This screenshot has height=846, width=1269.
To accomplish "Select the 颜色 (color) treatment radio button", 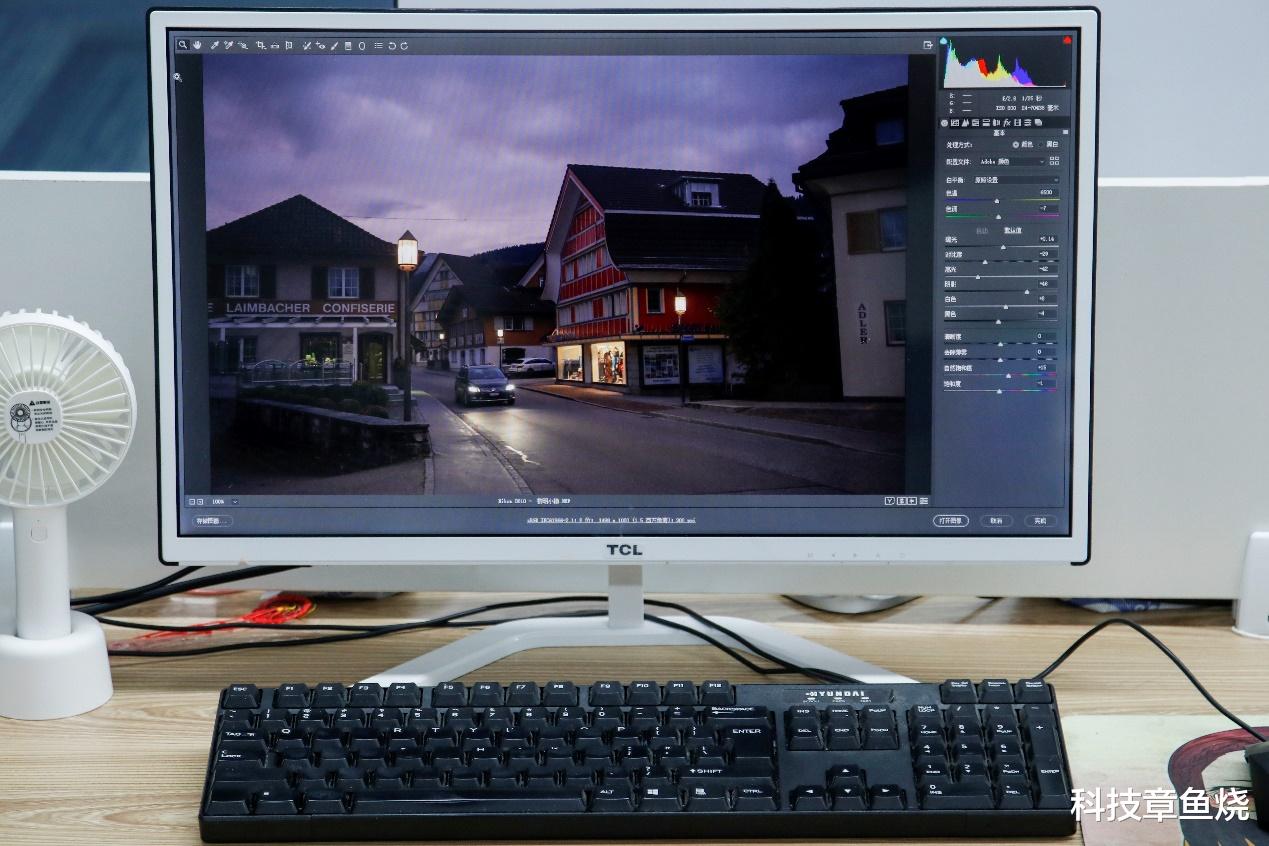I will point(1015,144).
